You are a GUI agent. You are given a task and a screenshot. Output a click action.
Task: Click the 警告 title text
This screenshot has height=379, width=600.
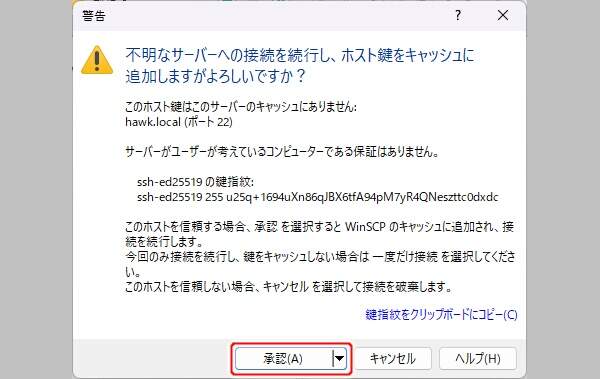pos(94,16)
